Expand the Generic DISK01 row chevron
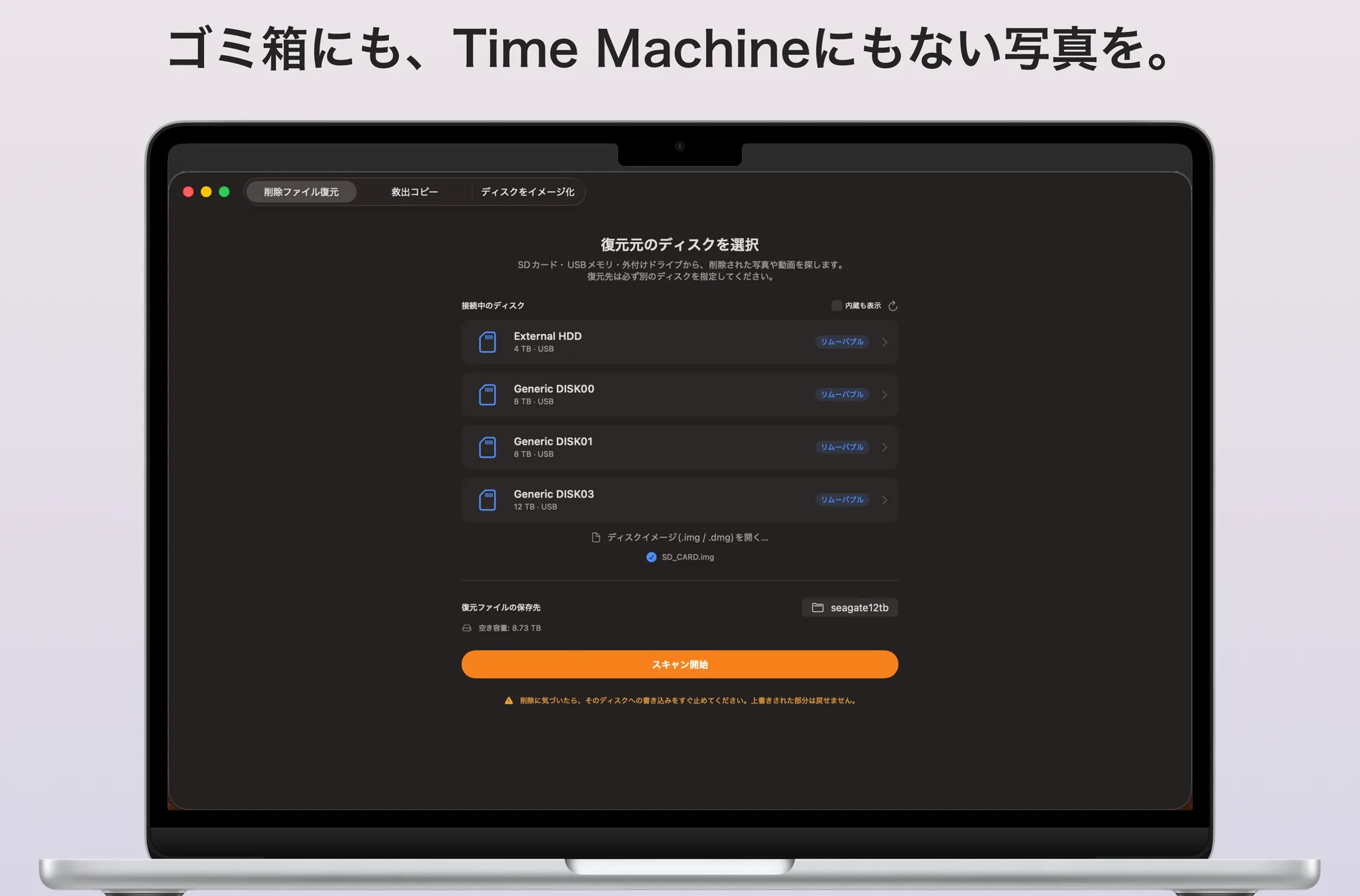 click(x=885, y=447)
